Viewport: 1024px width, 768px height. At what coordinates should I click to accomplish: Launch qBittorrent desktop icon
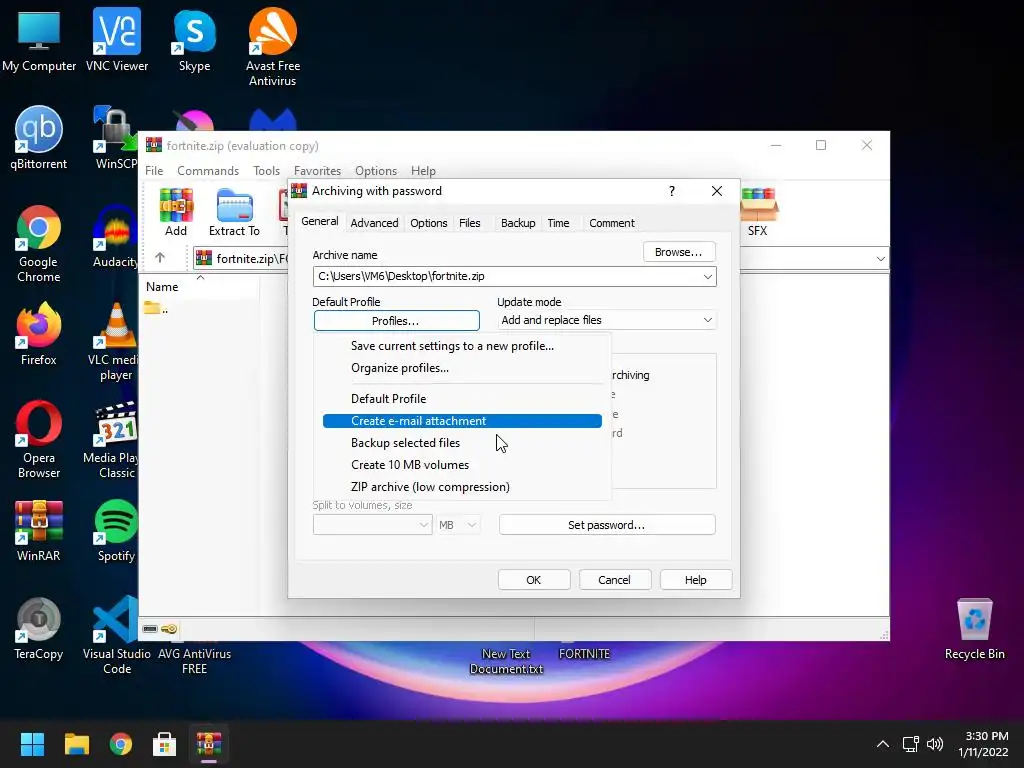[39, 138]
